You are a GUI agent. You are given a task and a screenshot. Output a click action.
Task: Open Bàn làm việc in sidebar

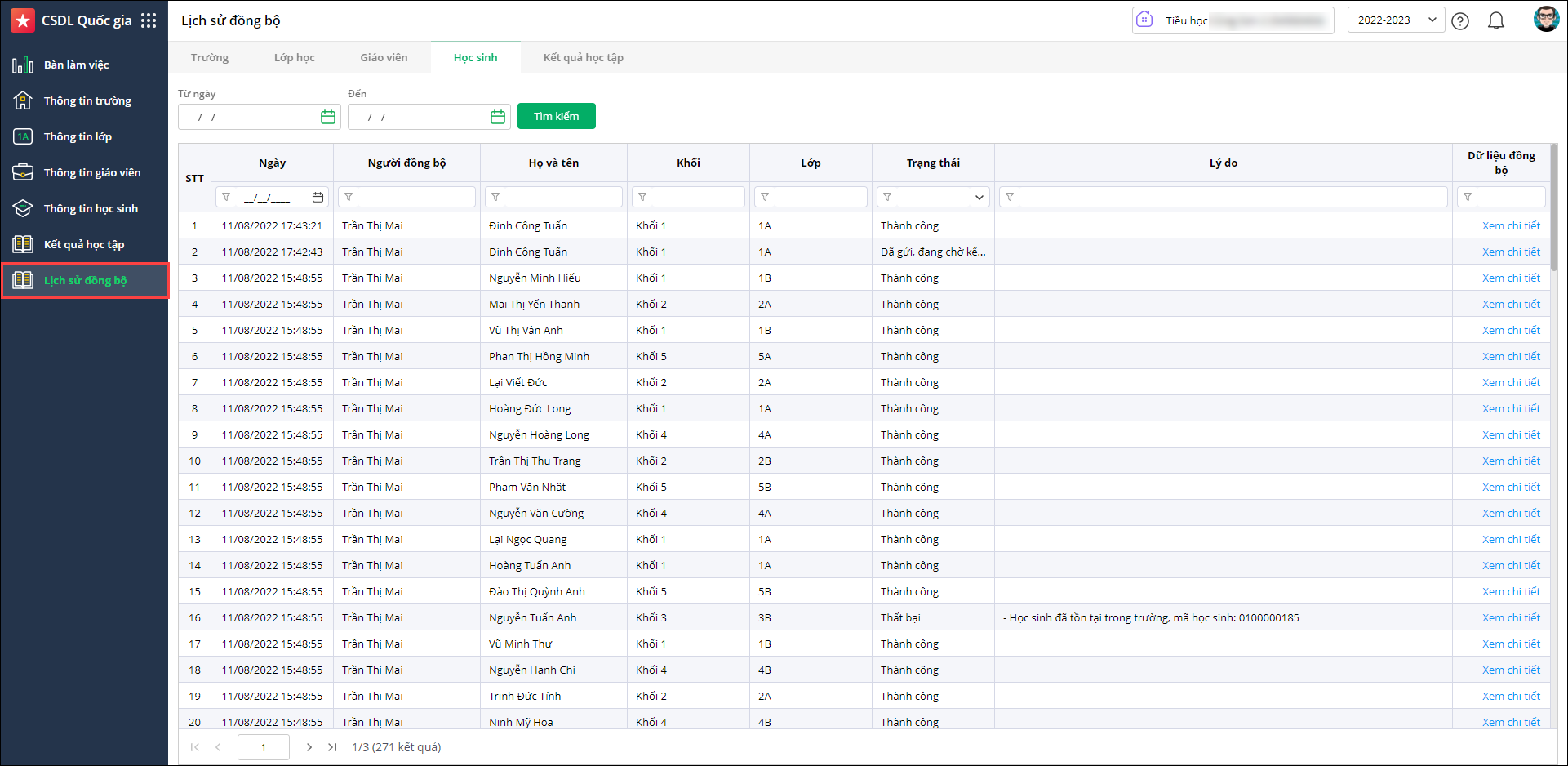tap(76, 65)
